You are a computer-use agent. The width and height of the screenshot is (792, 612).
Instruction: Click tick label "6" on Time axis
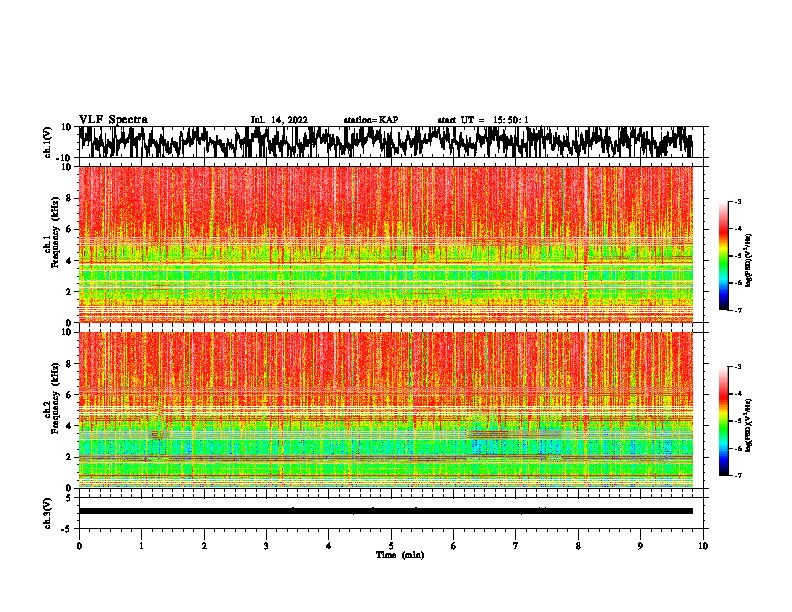pyautogui.click(x=454, y=546)
